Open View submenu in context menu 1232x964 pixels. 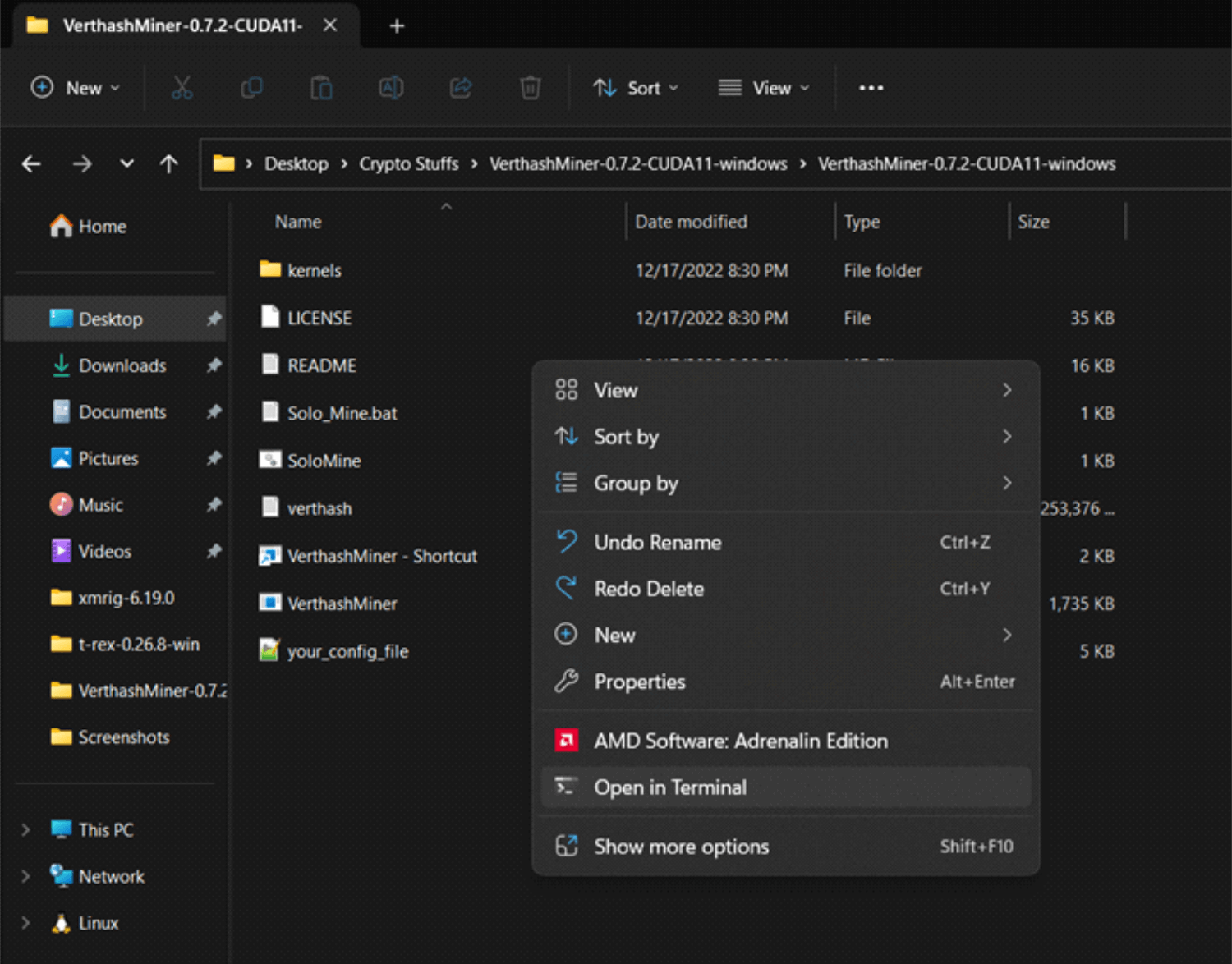[x=785, y=390]
